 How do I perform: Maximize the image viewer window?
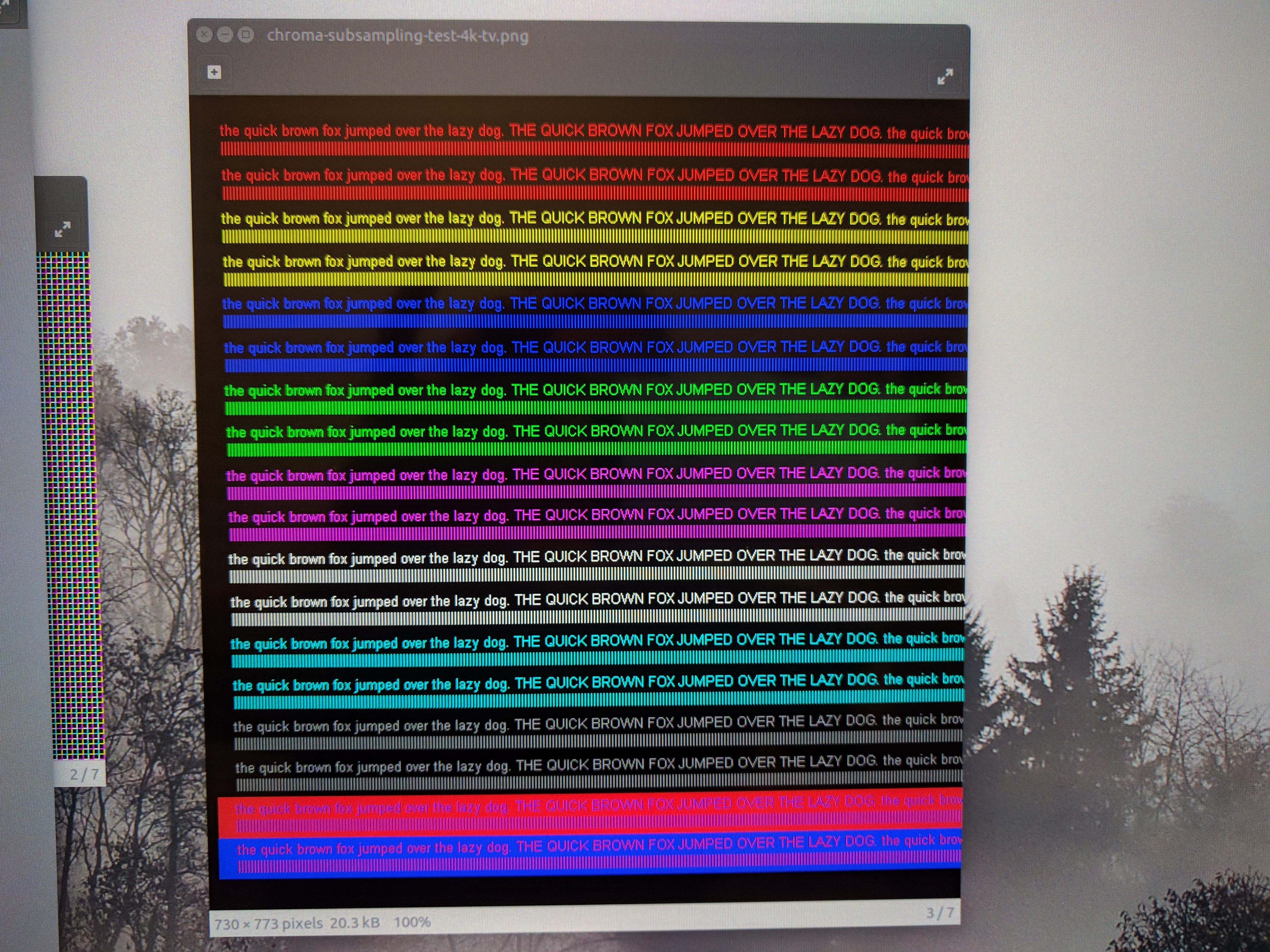tap(246, 35)
